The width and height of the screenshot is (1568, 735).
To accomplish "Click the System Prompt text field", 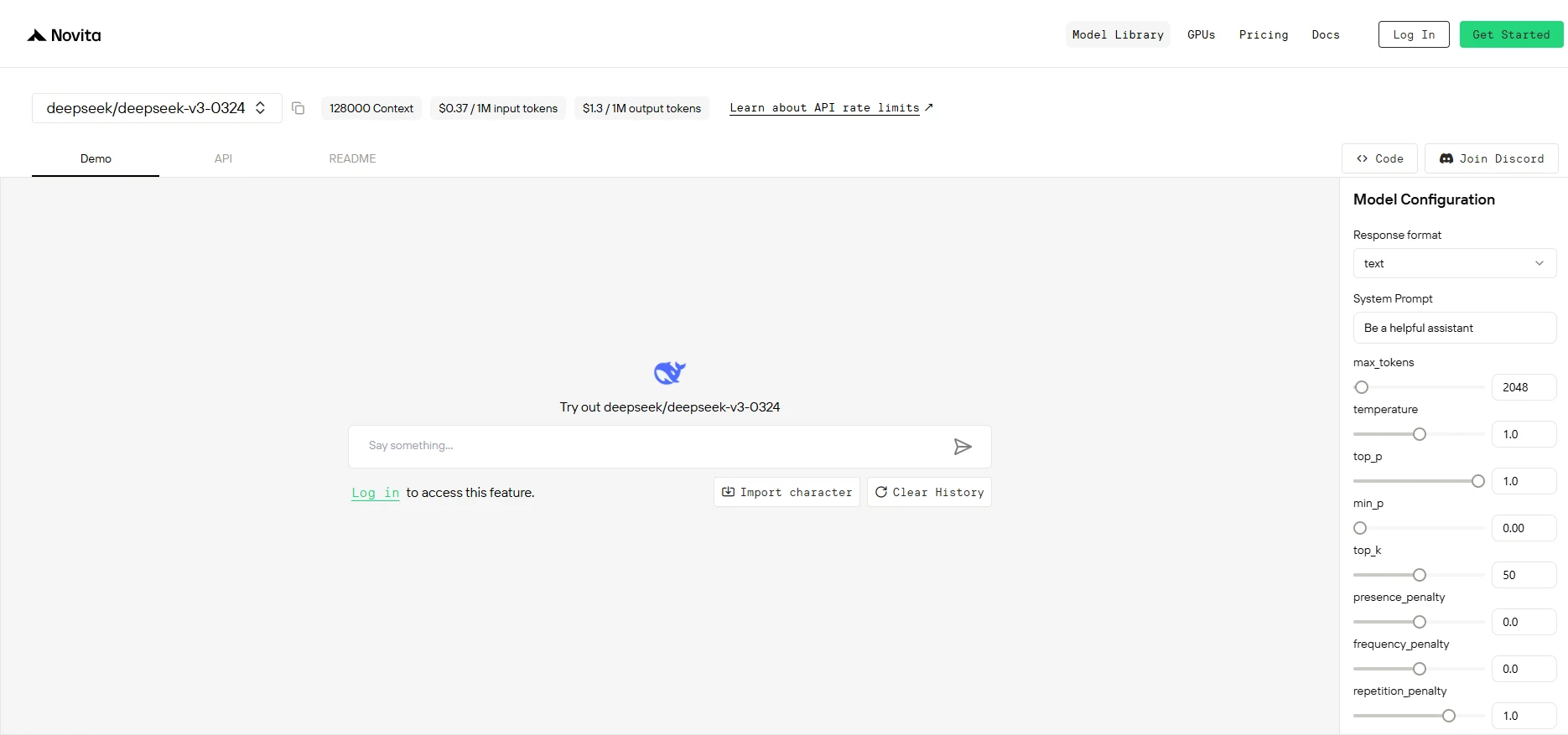I will [1455, 328].
